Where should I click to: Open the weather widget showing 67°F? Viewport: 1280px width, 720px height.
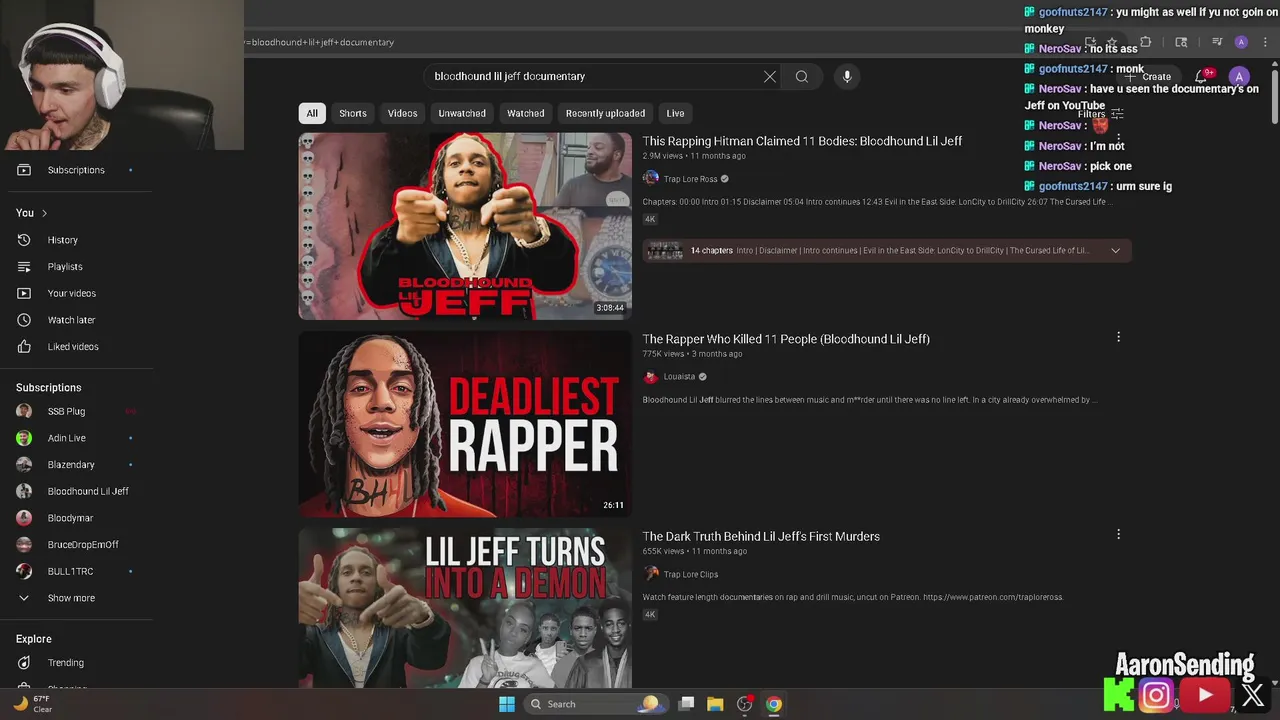click(x=32, y=704)
